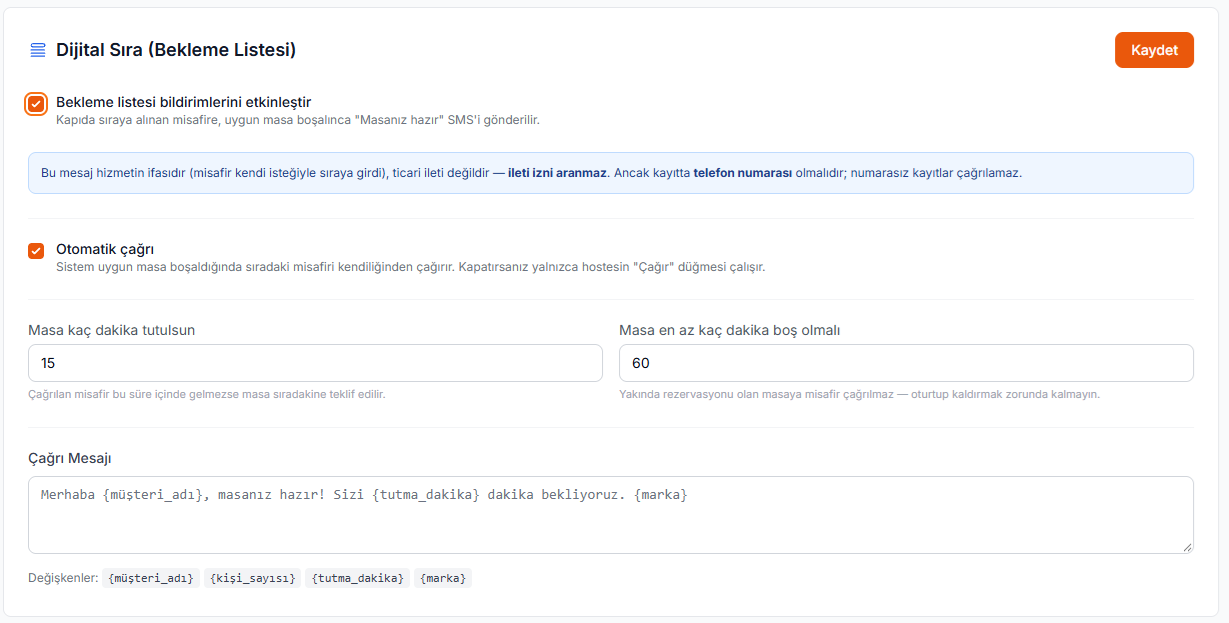Uncheck the Otomatik çağrı checkbox

36,251
